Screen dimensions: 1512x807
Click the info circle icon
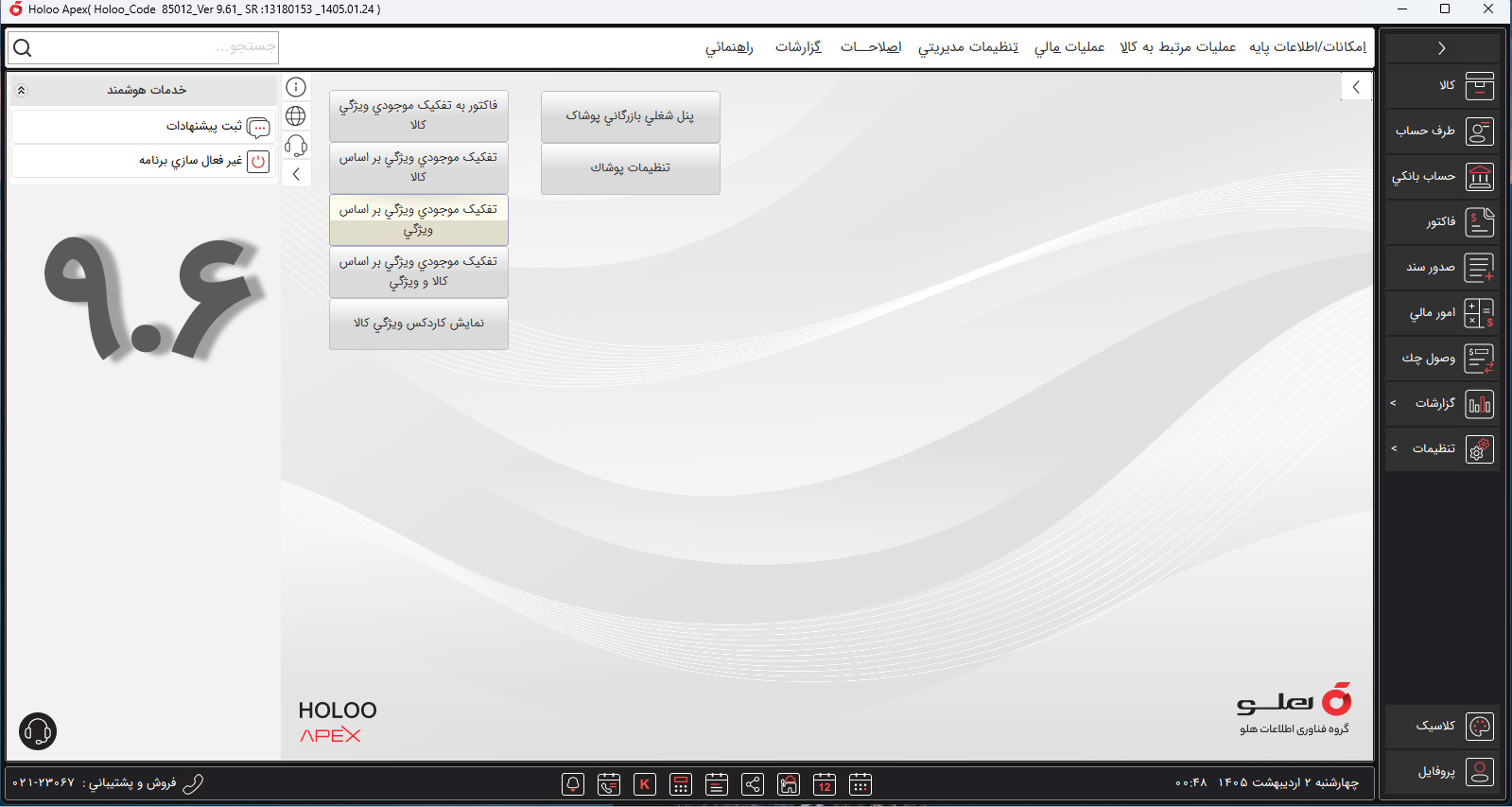[296, 87]
